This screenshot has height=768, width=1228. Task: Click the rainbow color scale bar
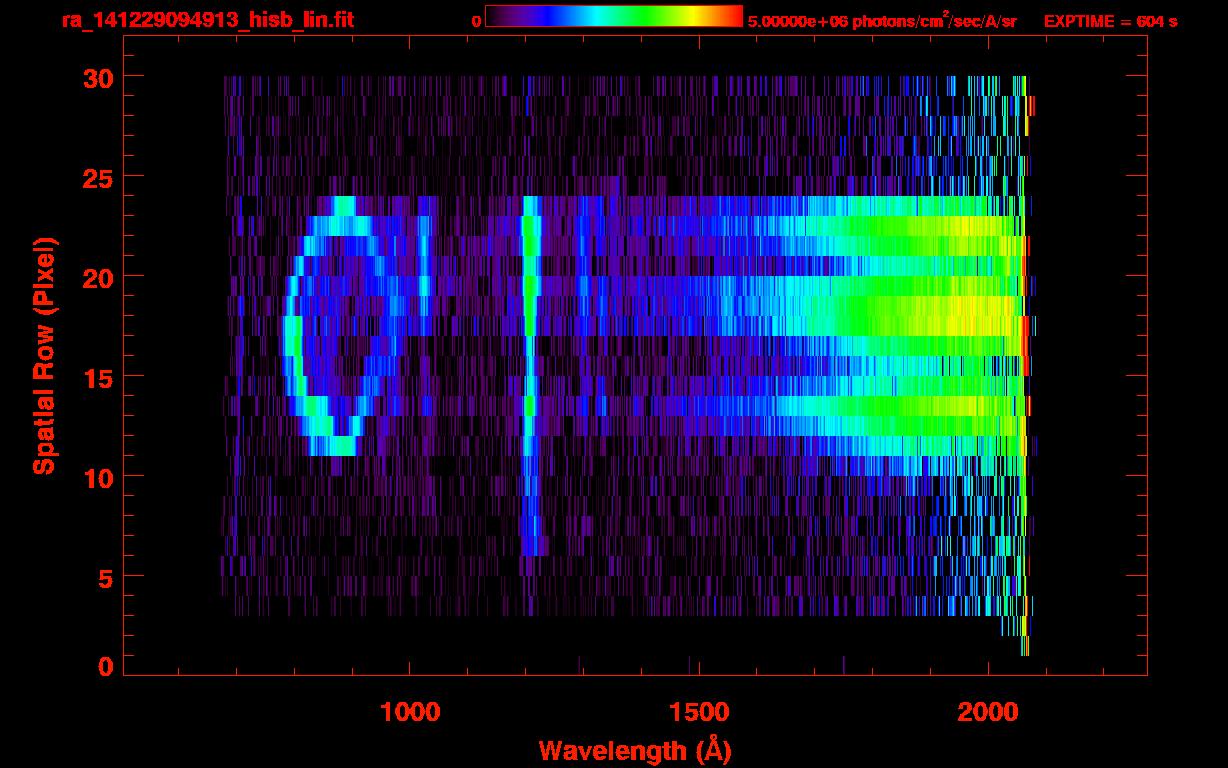point(614,16)
